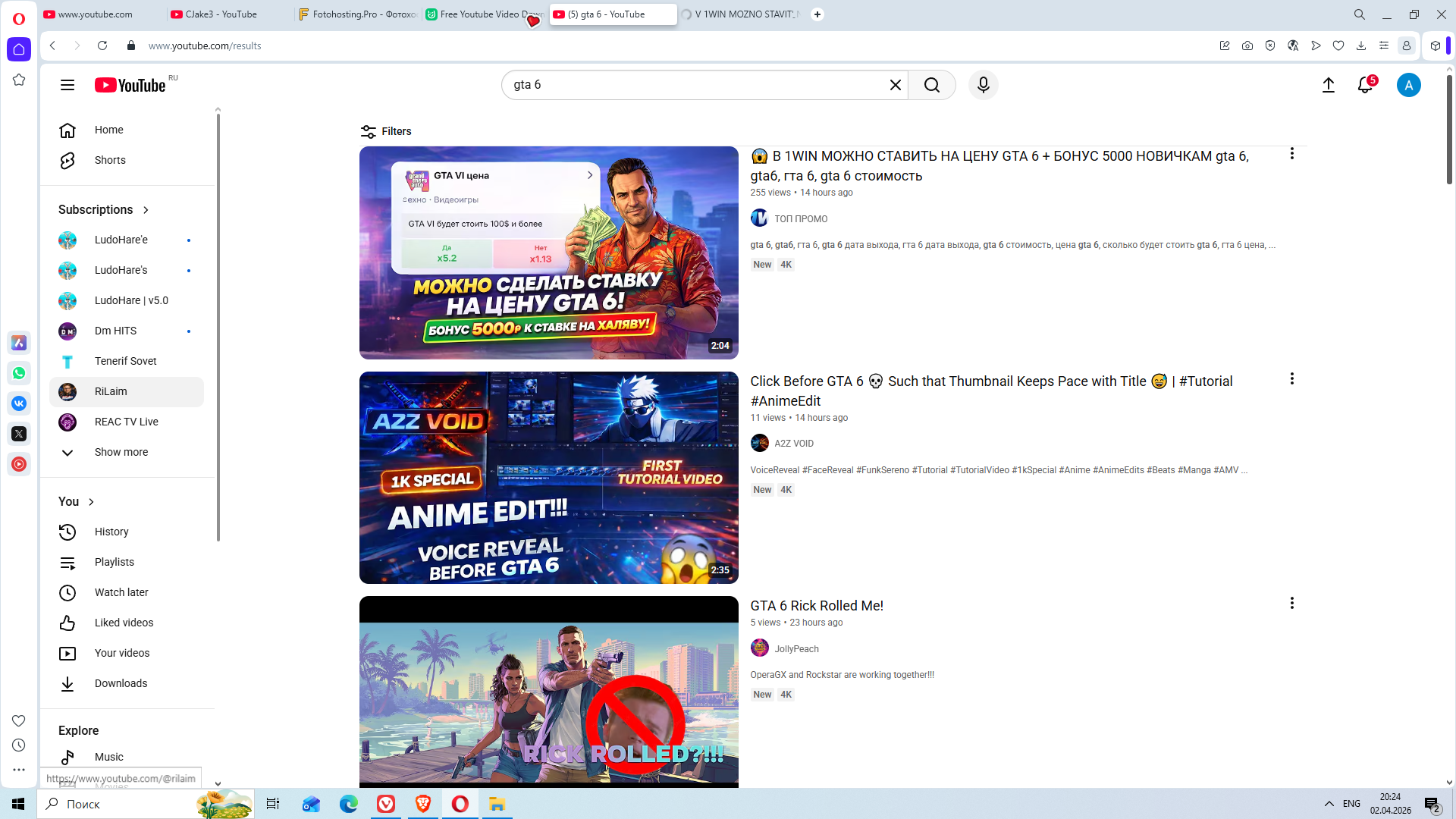Viewport: 1456px width, 819px height.
Task: Open the A2Z VOID channel link
Action: (x=793, y=444)
